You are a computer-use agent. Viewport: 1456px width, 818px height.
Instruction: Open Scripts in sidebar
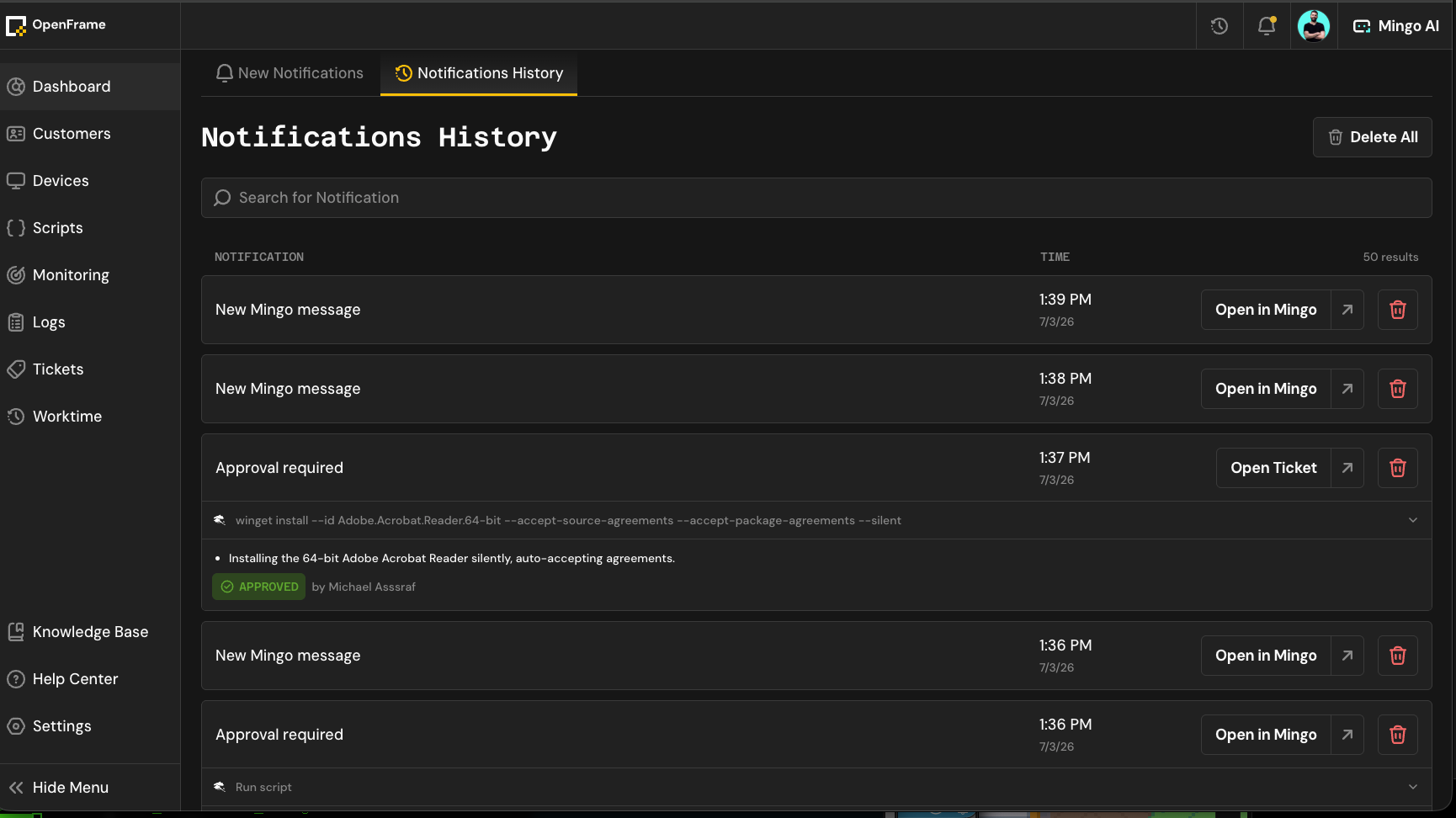(x=90, y=228)
